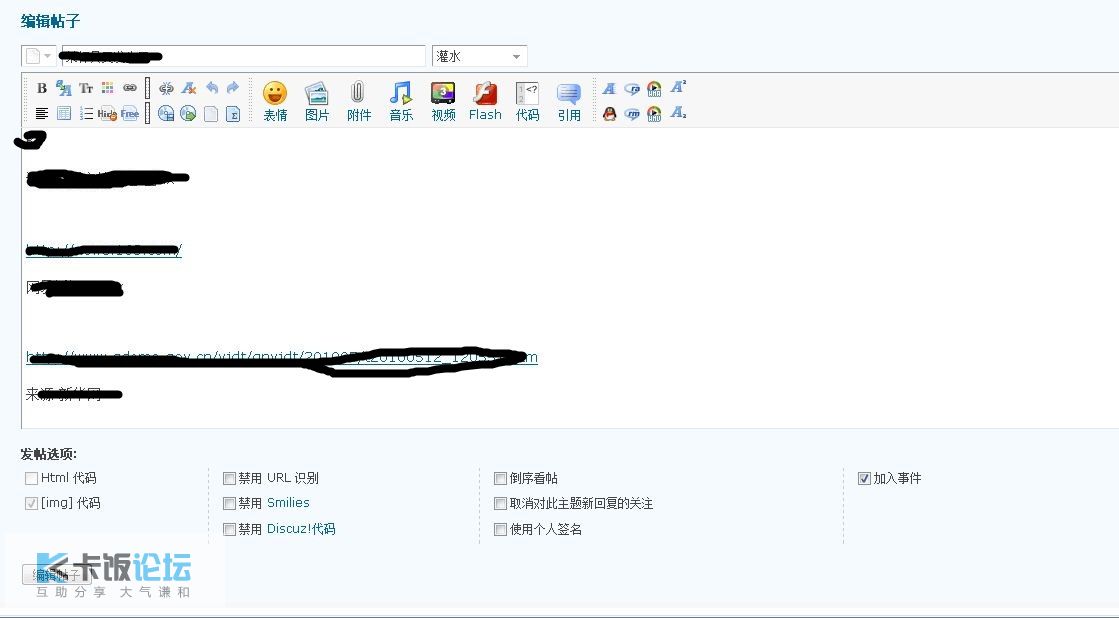Focus the post title input field
1119x618 pixels.
click(x=243, y=56)
